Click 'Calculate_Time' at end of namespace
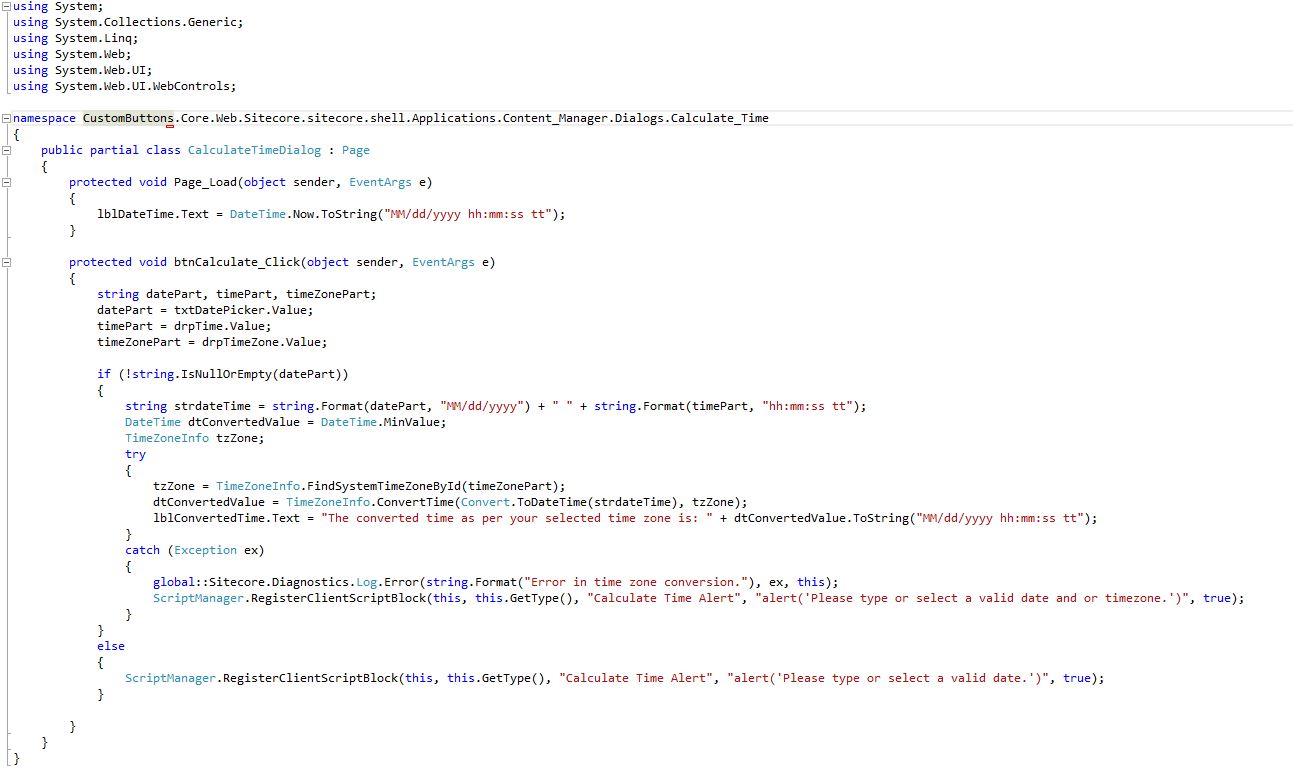The width and height of the screenshot is (1293, 779). [720, 118]
